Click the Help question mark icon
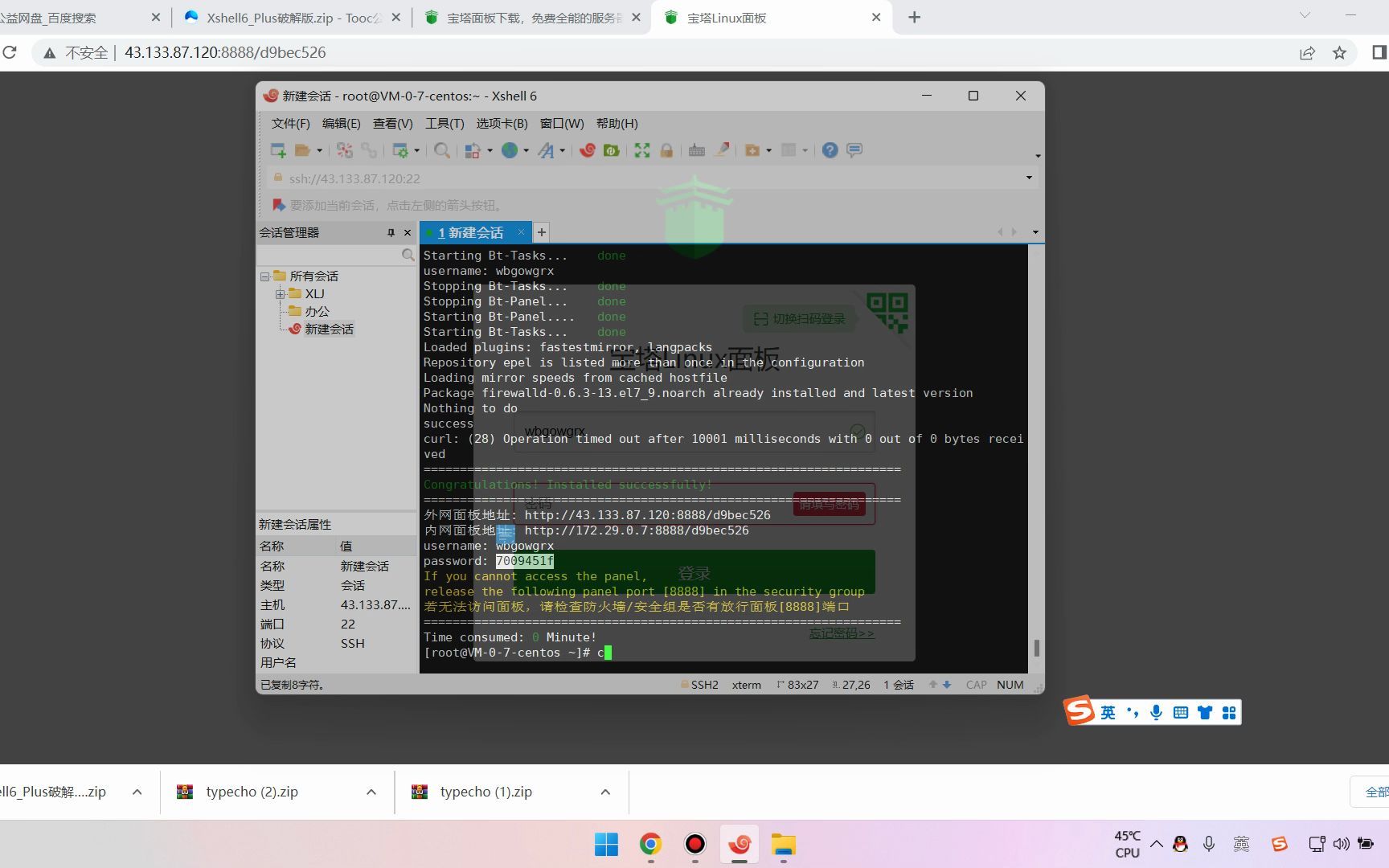 (x=830, y=150)
